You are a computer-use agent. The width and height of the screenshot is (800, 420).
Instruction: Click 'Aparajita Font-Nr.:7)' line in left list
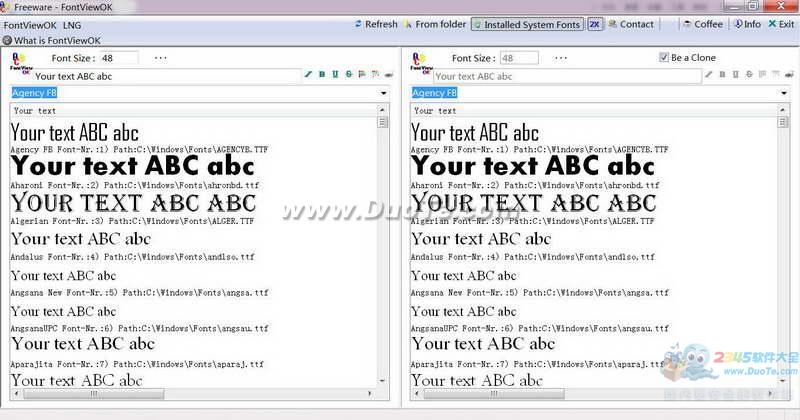point(137,364)
